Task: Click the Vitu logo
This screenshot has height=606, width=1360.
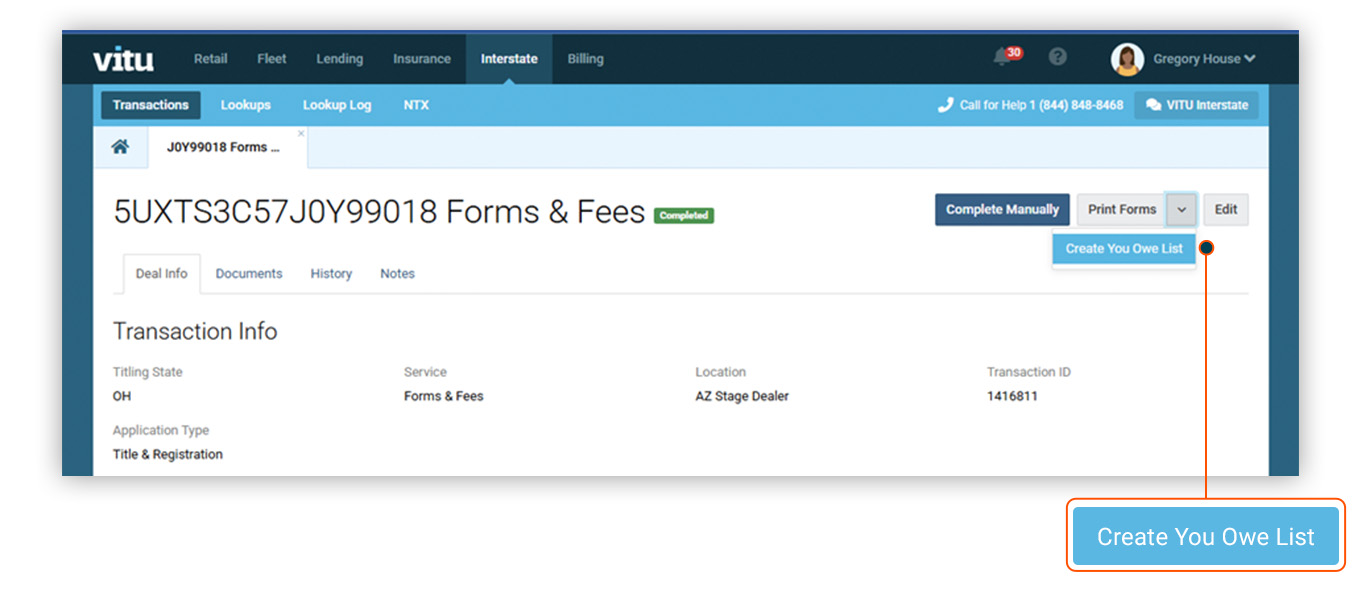Action: pyautogui.click(x=124, y=58)
